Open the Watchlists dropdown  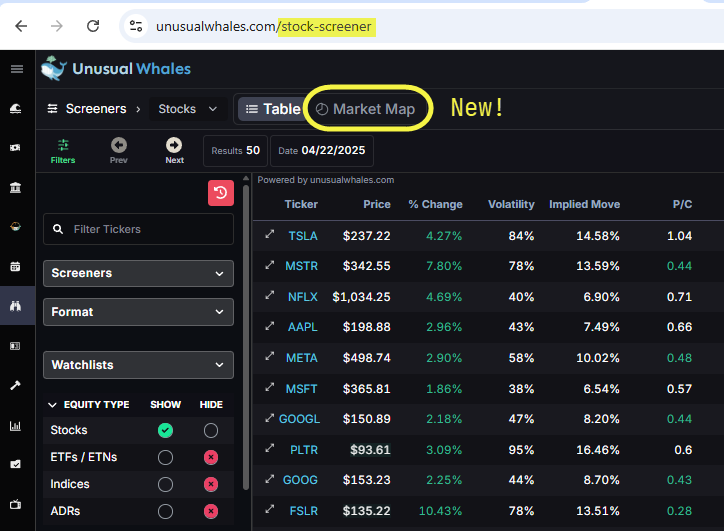tap(138, 365)
